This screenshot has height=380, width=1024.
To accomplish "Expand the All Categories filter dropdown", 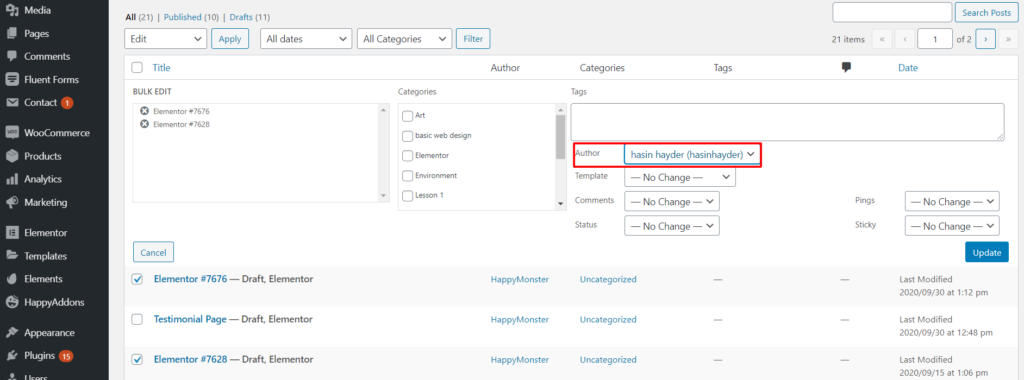I will [x=404, y=39].
